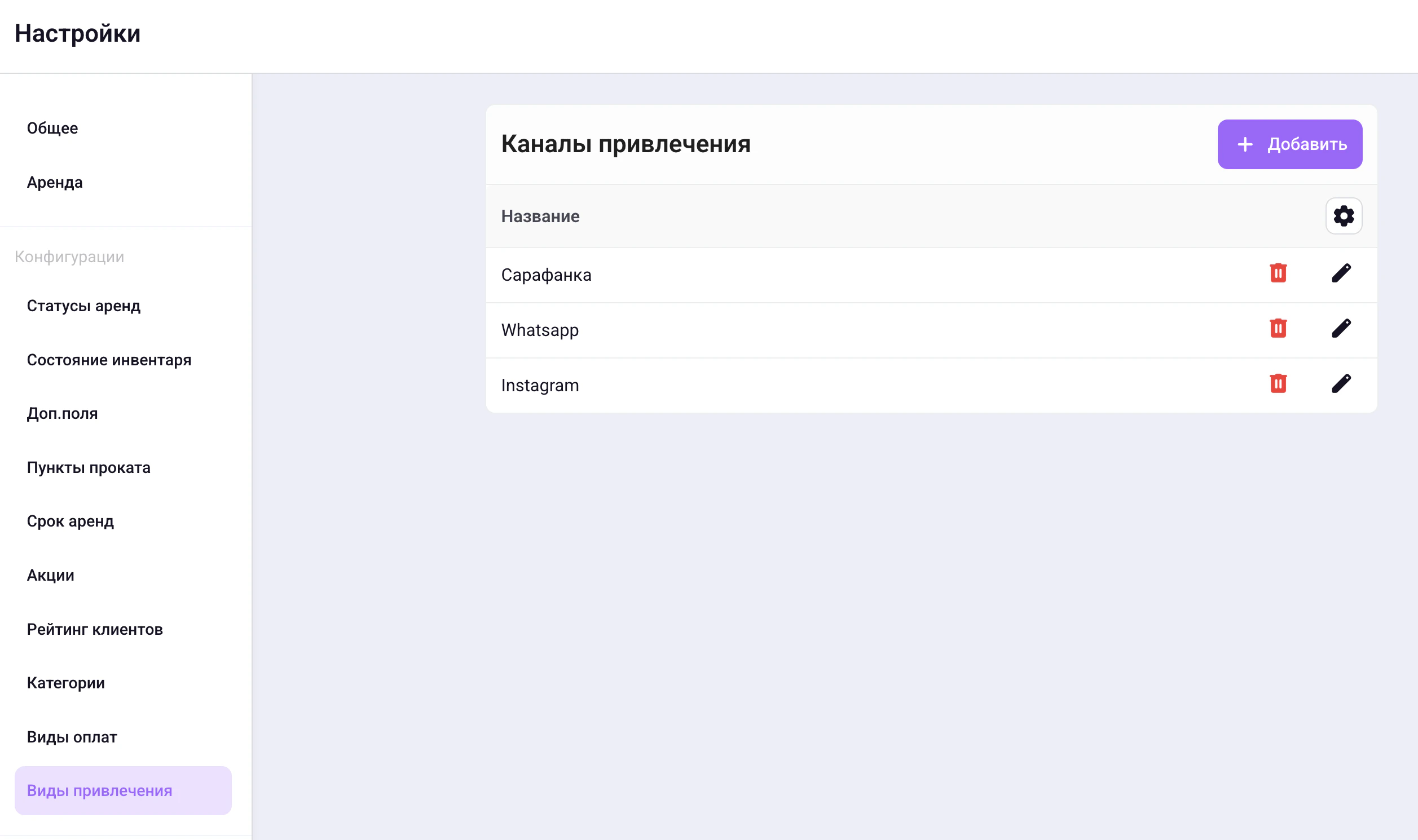The height and width of the screenshot is (840, 1418).
Task: Select Статусы аренд in the sidebar
Action: [x=84, y=306]
